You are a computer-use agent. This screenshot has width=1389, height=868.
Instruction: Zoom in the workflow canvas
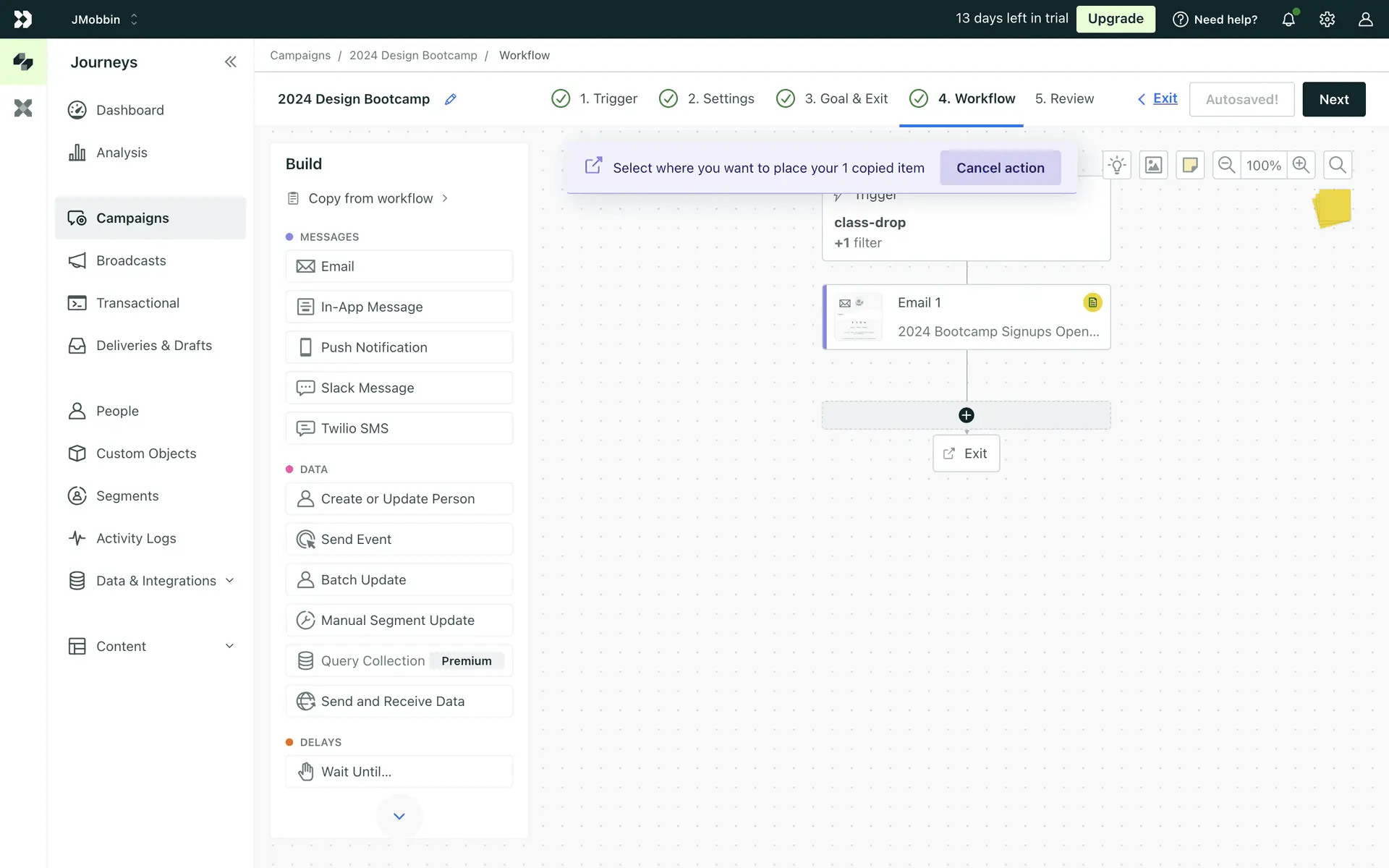(x=1301, y=166)
